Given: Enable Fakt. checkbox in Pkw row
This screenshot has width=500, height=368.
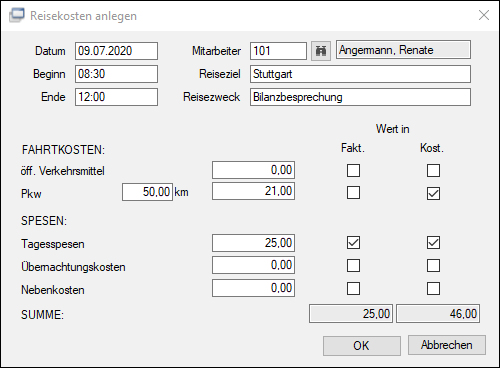Looking at the screenshot, I should [353, 193].
